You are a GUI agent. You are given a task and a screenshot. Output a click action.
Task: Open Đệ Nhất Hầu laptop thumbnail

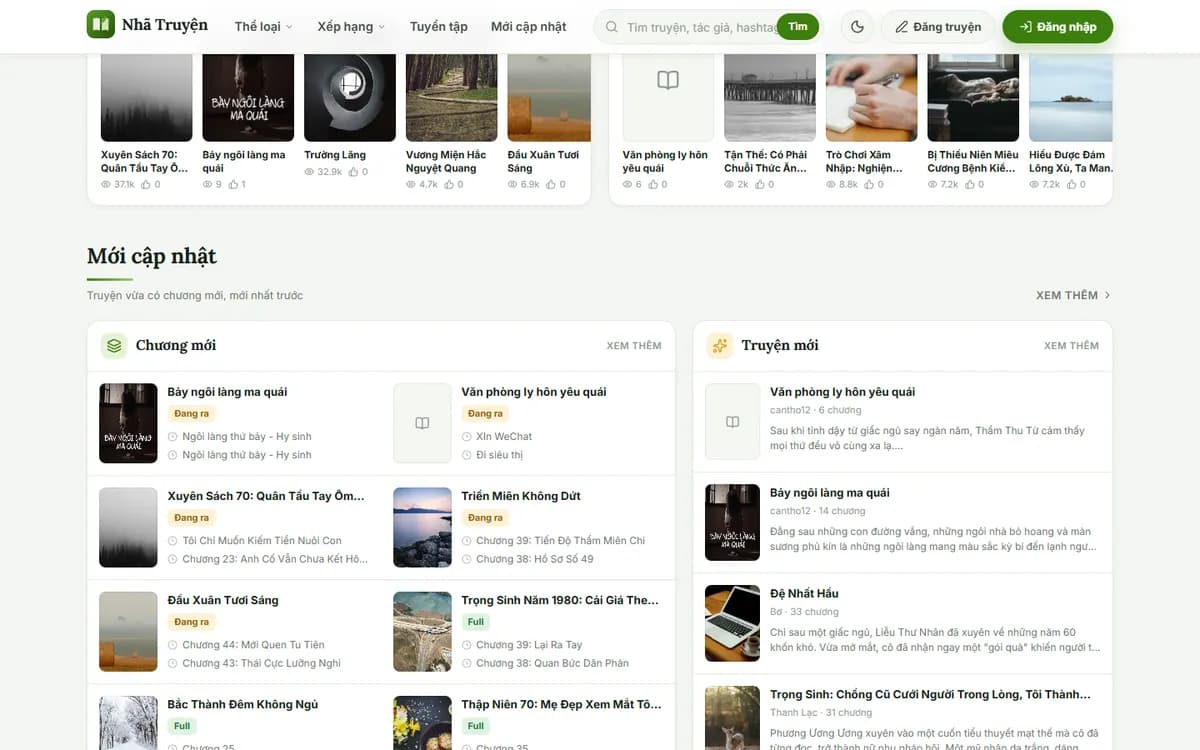pos(733,623)
